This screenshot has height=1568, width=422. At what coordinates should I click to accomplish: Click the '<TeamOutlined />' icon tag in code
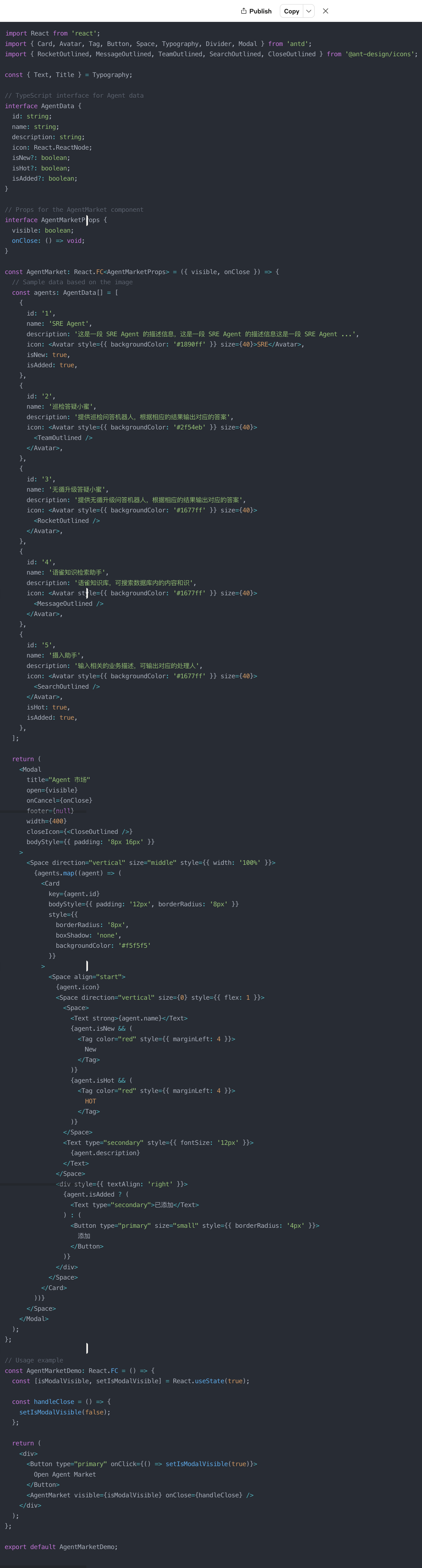(x=63, y=438)
